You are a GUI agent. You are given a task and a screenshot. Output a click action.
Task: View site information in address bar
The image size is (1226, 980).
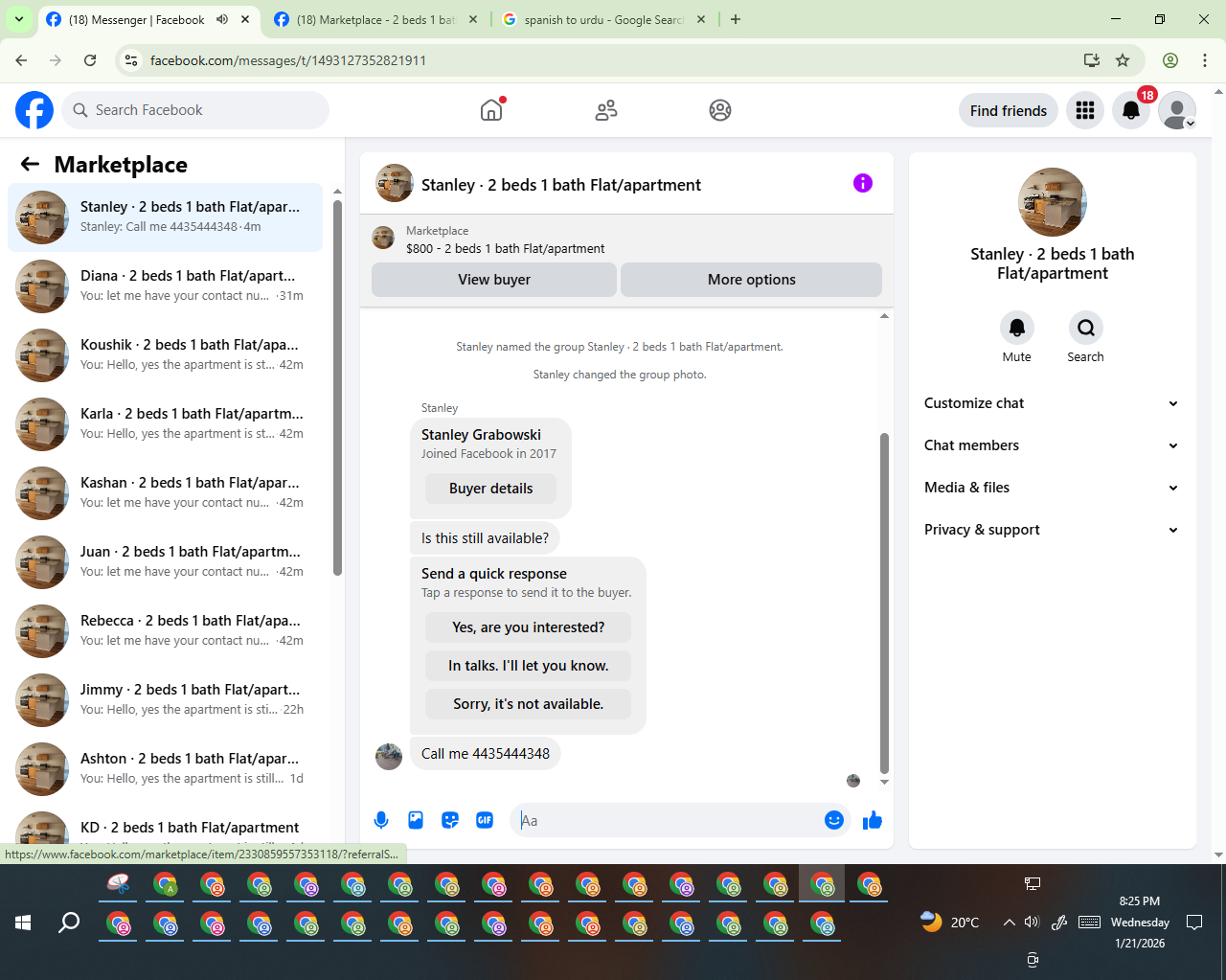131,60
